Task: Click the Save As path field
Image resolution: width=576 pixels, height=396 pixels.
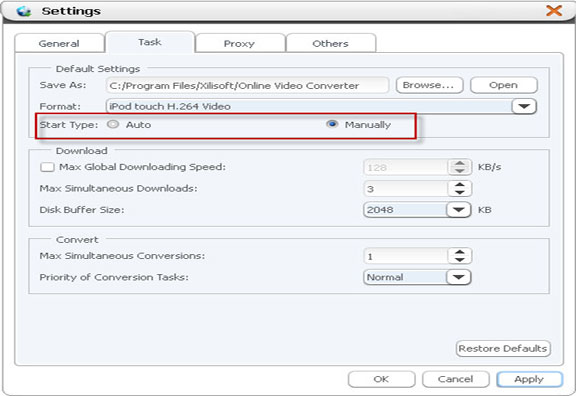Action: tap(247, 86)
